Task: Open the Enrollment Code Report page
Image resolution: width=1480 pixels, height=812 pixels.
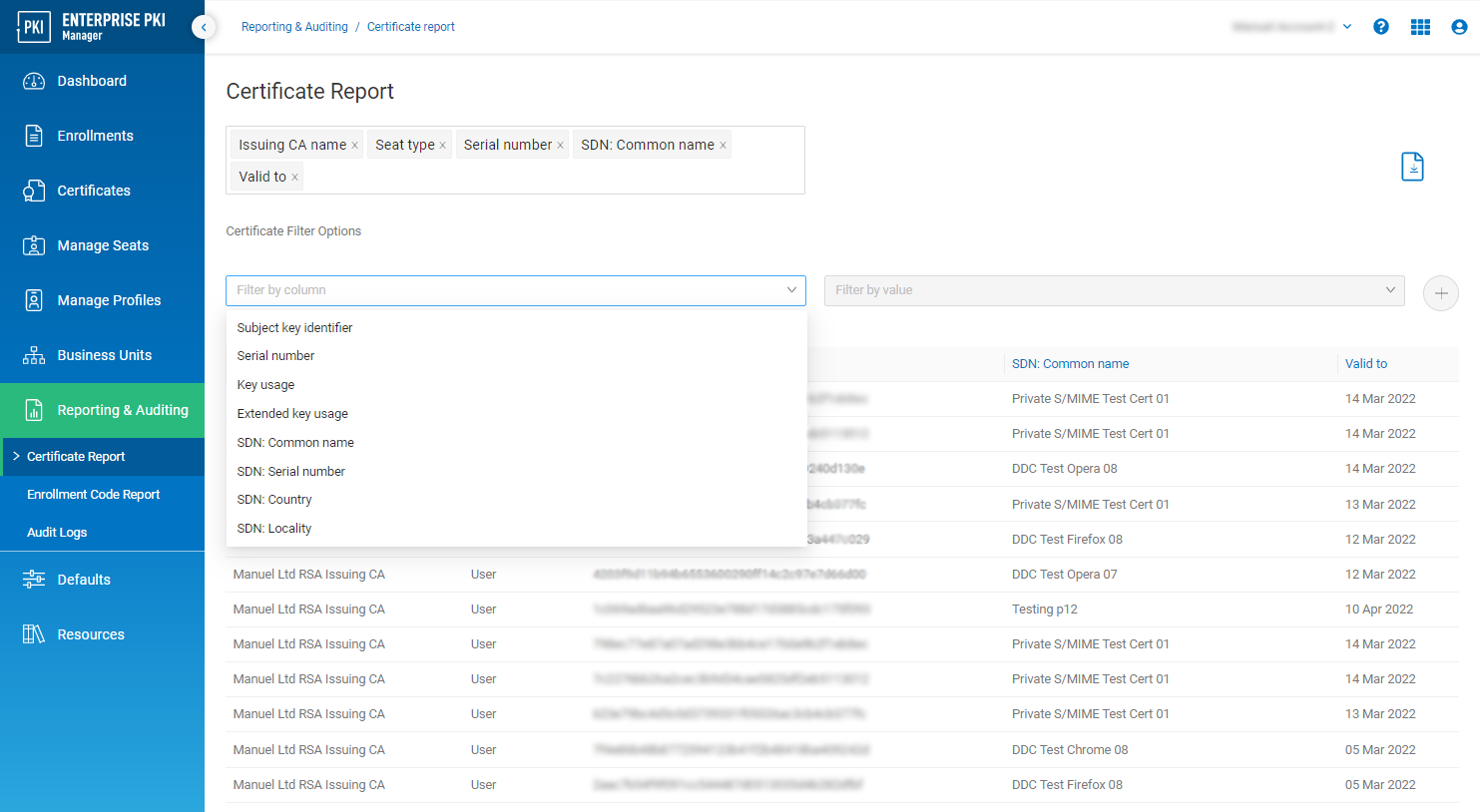Action: (x=93, y=495)
